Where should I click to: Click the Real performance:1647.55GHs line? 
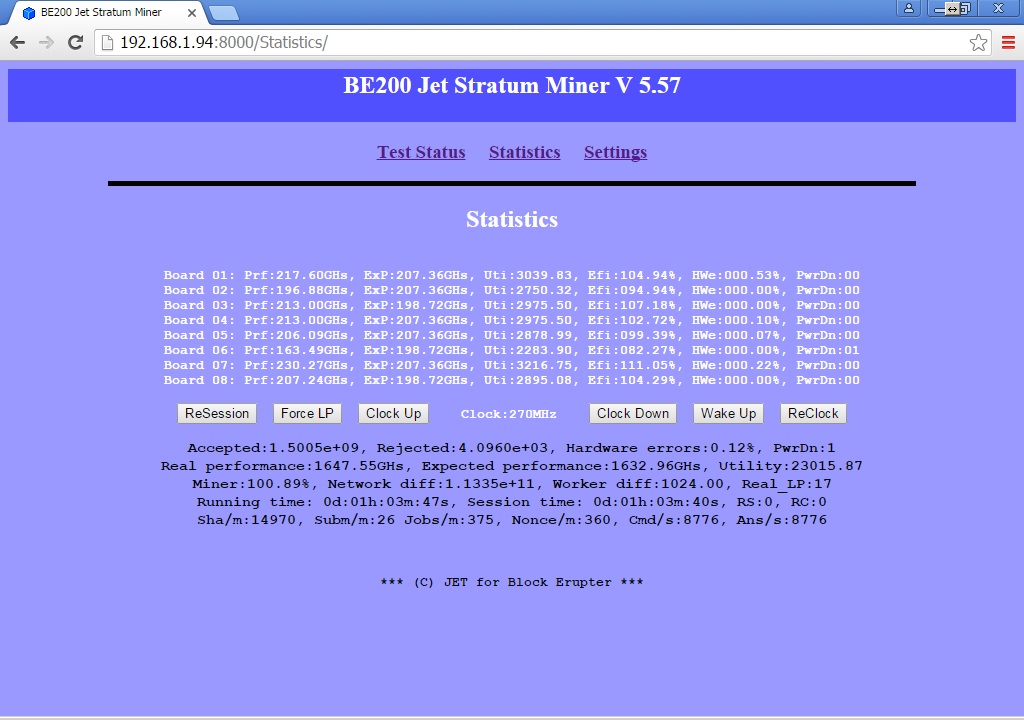tap(511, 466)
